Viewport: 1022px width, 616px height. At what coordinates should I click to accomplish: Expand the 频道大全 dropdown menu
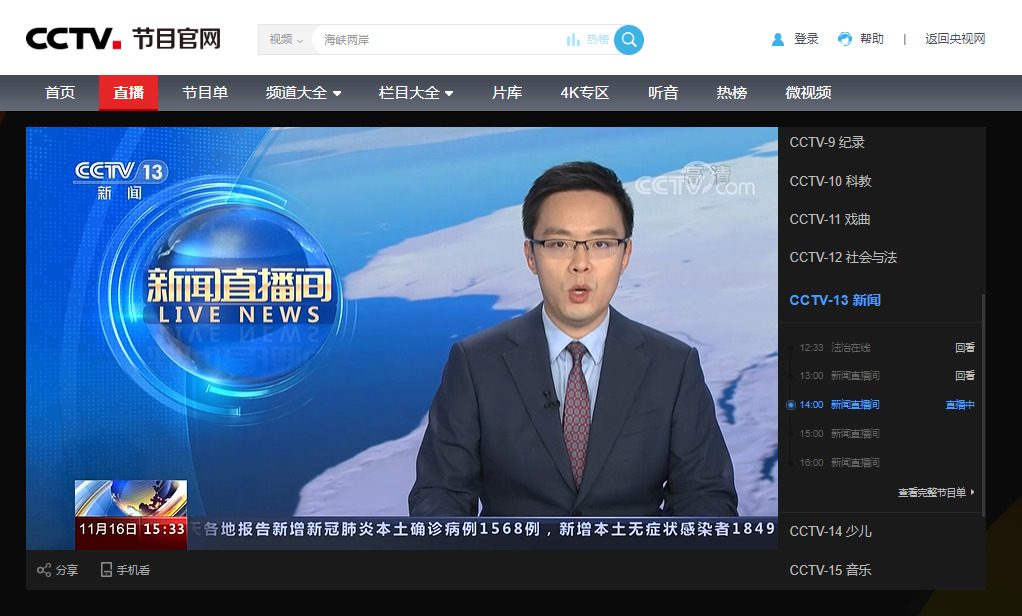(303, 92)
